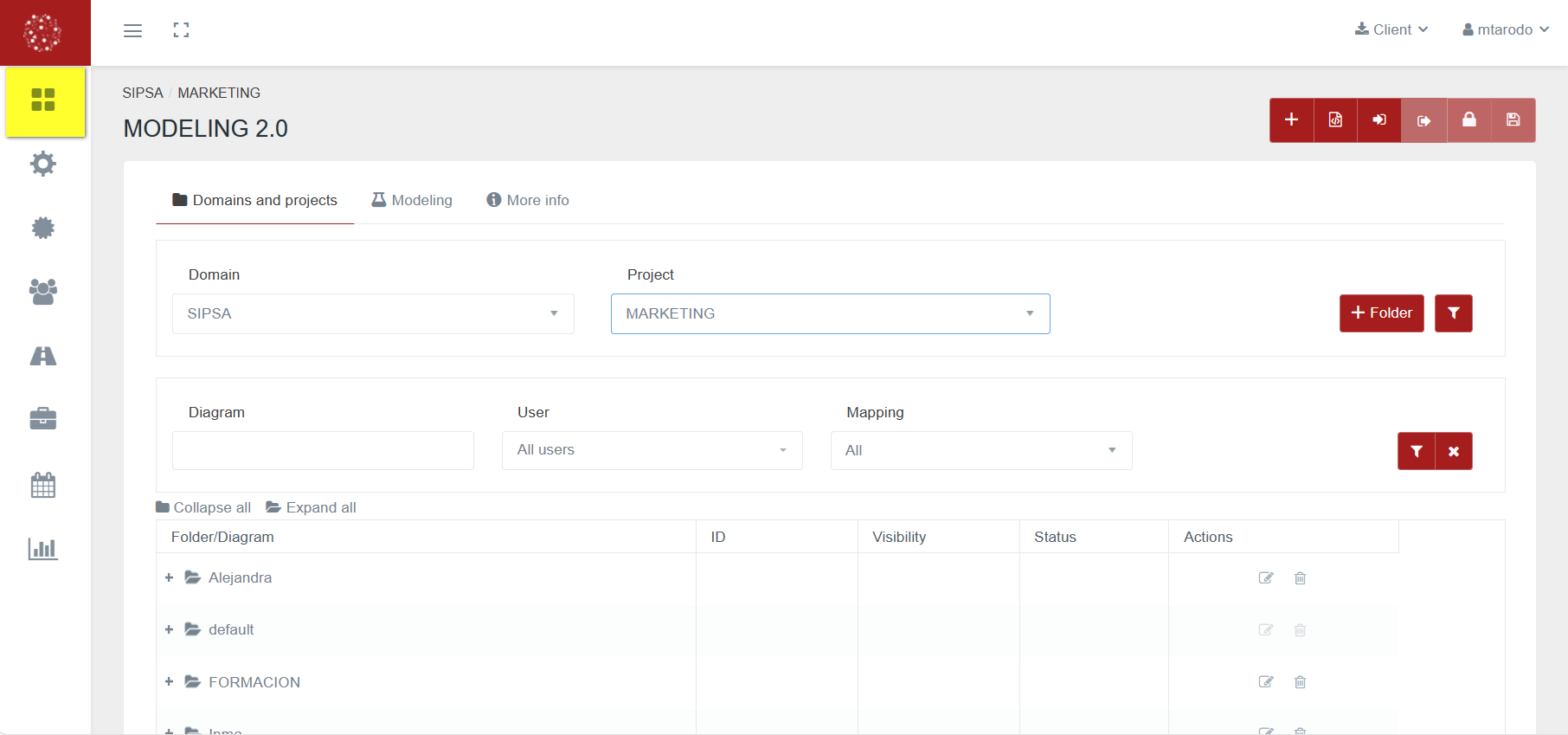Click Expand all link

coord(312,507)
